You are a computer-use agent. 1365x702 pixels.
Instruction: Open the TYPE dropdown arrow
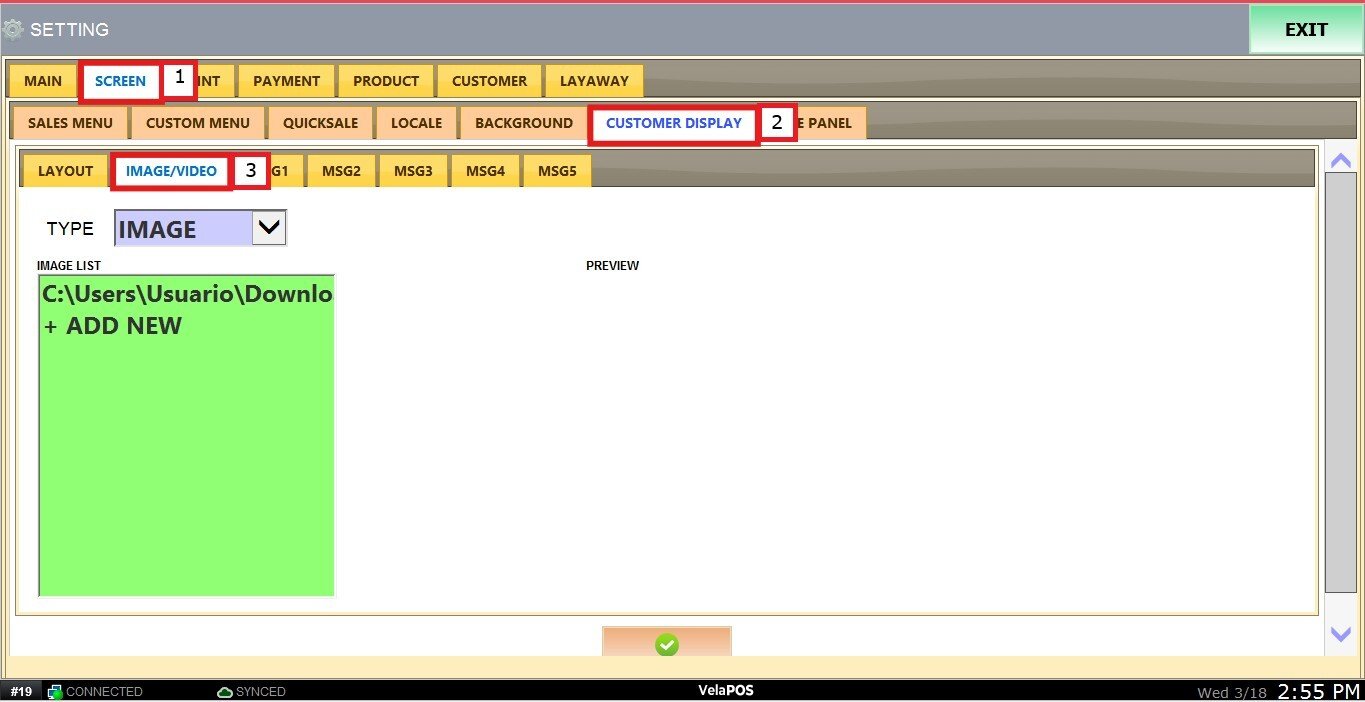[268, 228]
